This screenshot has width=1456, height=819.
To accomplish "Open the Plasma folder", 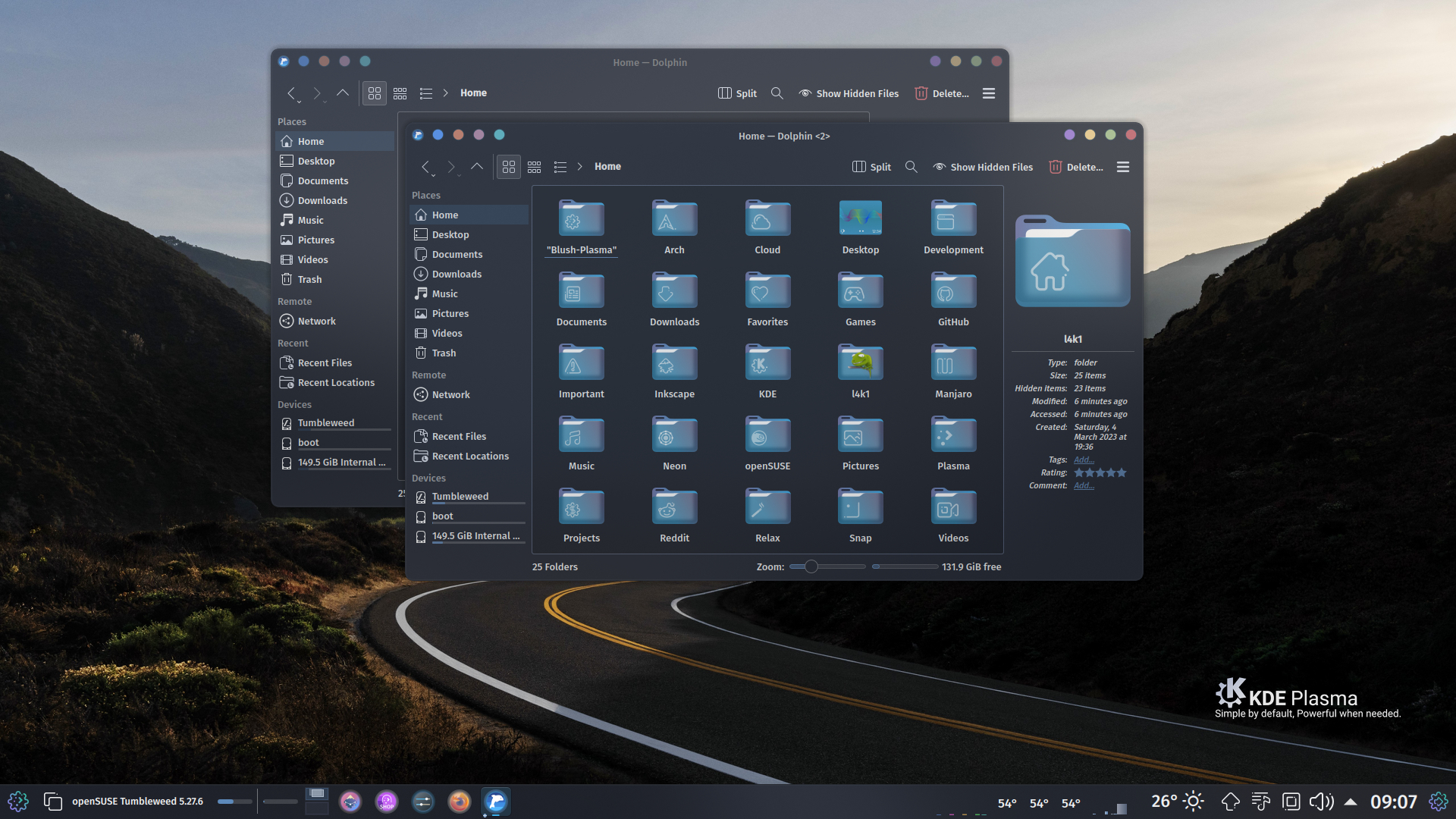I will pyautogui.click(x=953, y=443).
